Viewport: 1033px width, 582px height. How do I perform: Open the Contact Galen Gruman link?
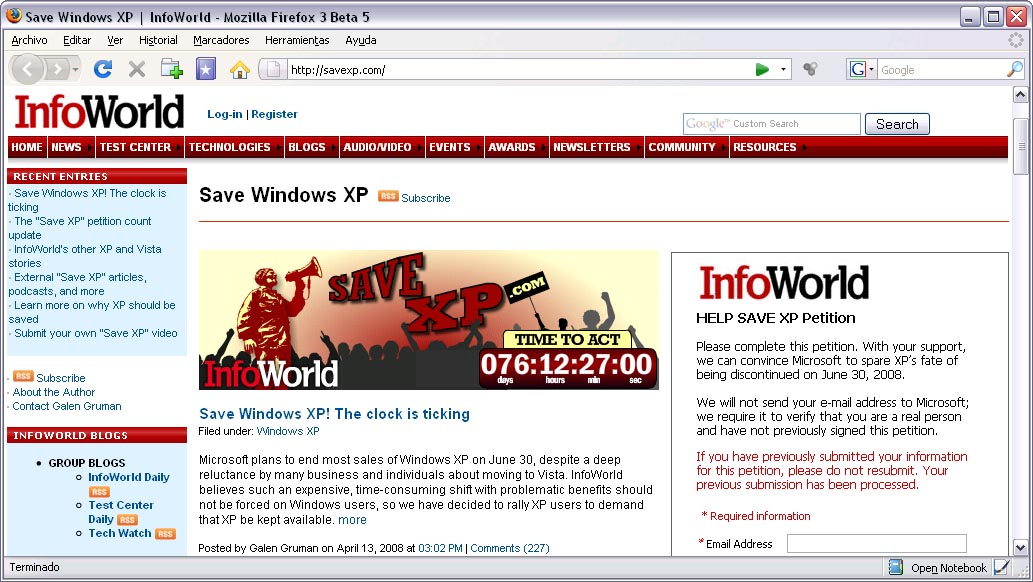point(67,406)
